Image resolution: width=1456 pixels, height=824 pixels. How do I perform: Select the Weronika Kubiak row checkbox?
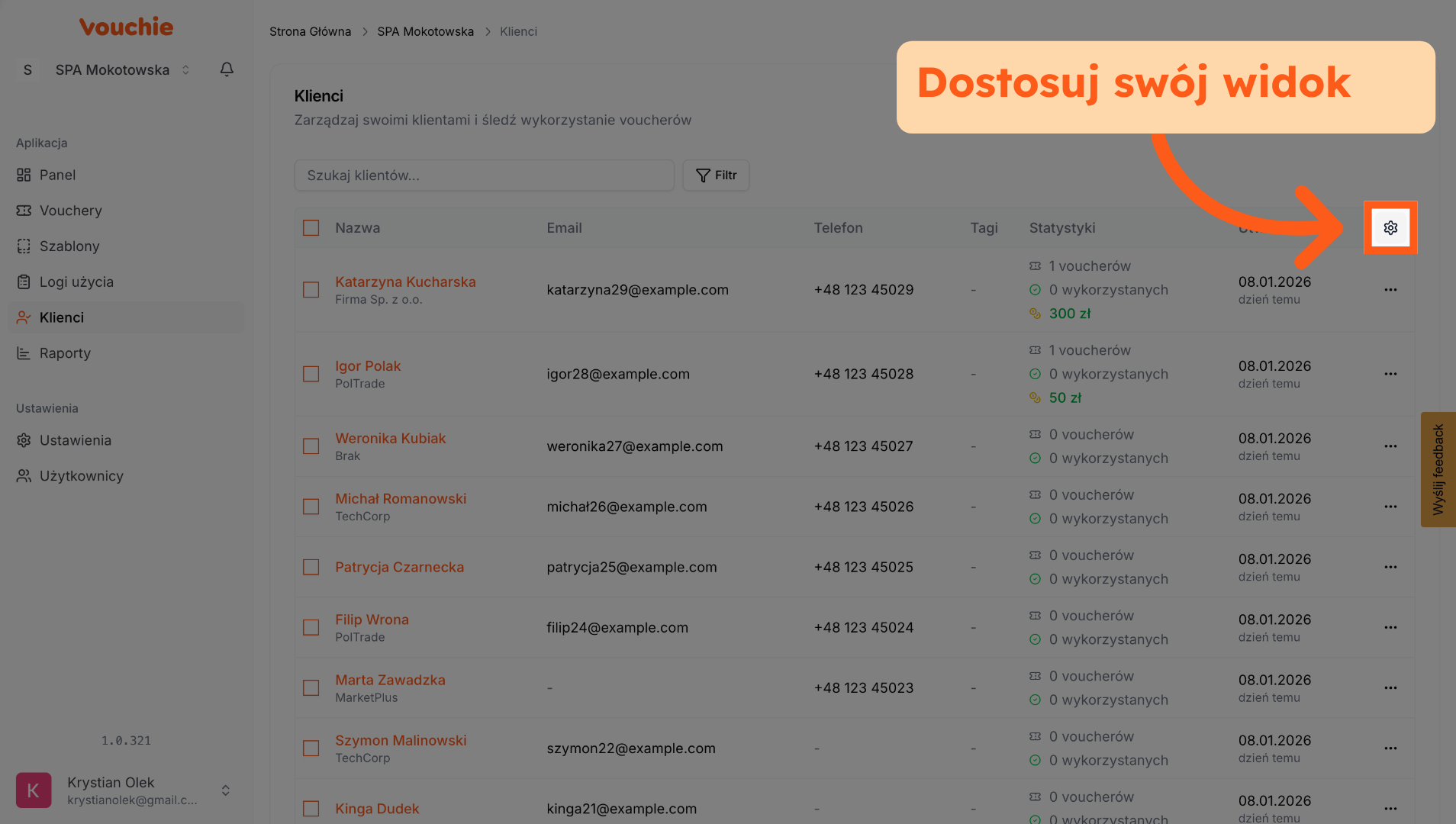click(311, 446)
